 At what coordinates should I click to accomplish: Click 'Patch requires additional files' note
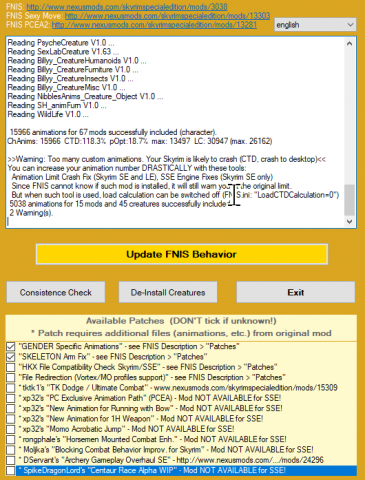[x=181, y=333]
